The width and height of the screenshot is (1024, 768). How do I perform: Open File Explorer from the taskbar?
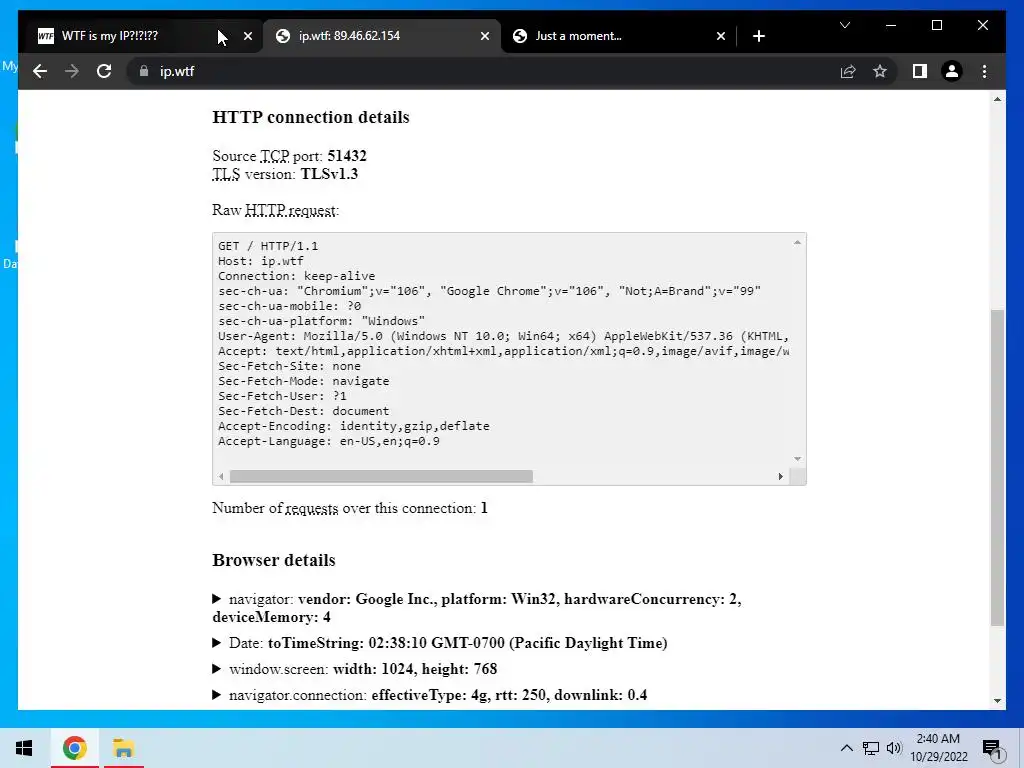pos(123,748)
